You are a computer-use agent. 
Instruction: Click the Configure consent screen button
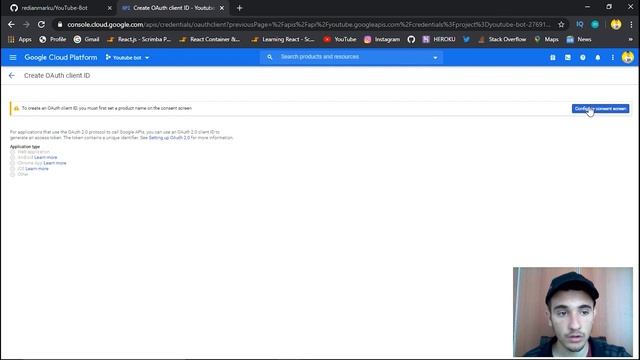pyautogui.click(x=600, y=109)
